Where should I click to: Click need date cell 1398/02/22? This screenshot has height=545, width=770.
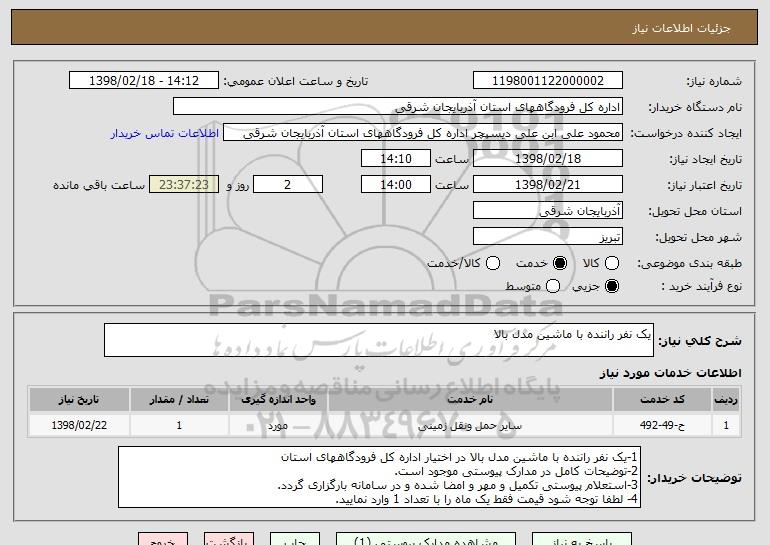[x=79, y=425]
